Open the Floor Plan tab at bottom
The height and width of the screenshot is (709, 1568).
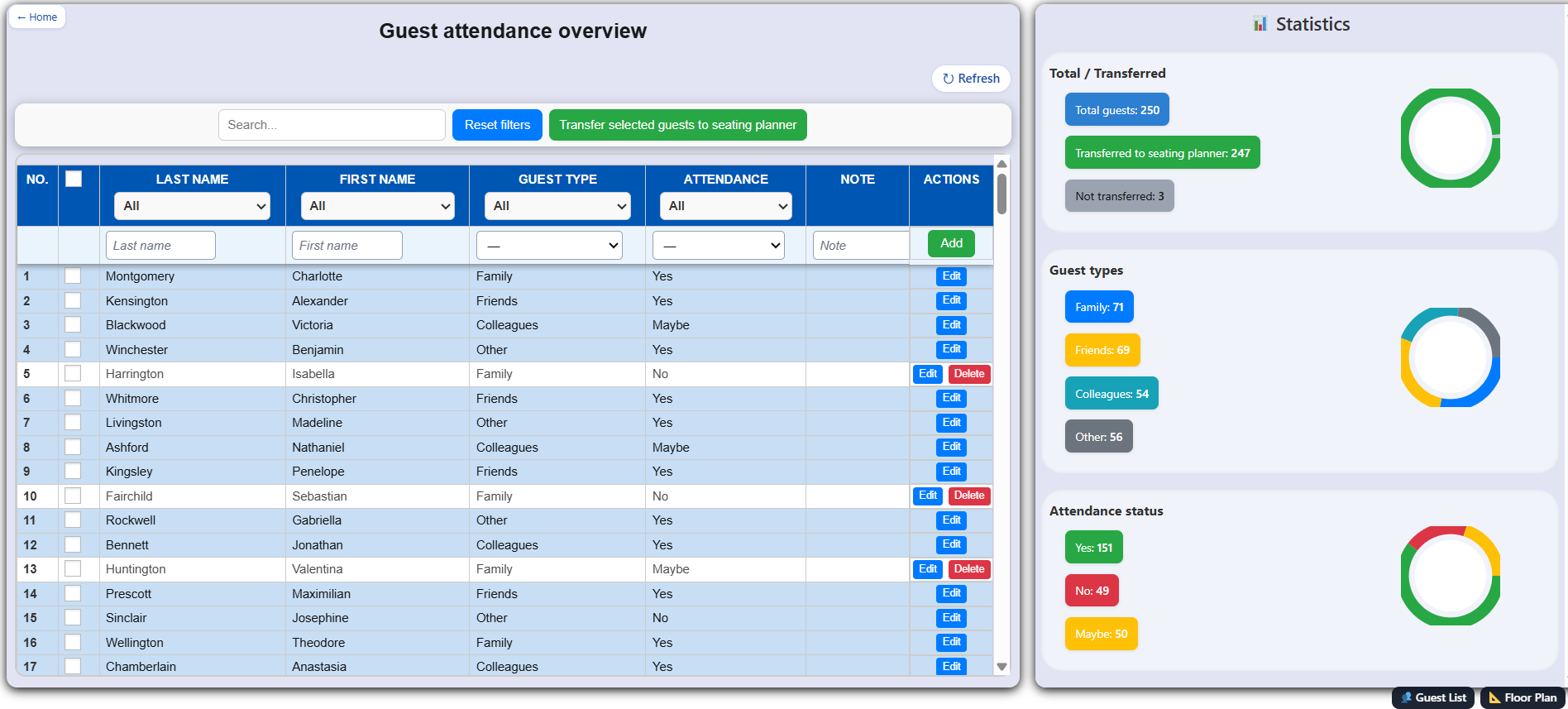click(1523, 697)
